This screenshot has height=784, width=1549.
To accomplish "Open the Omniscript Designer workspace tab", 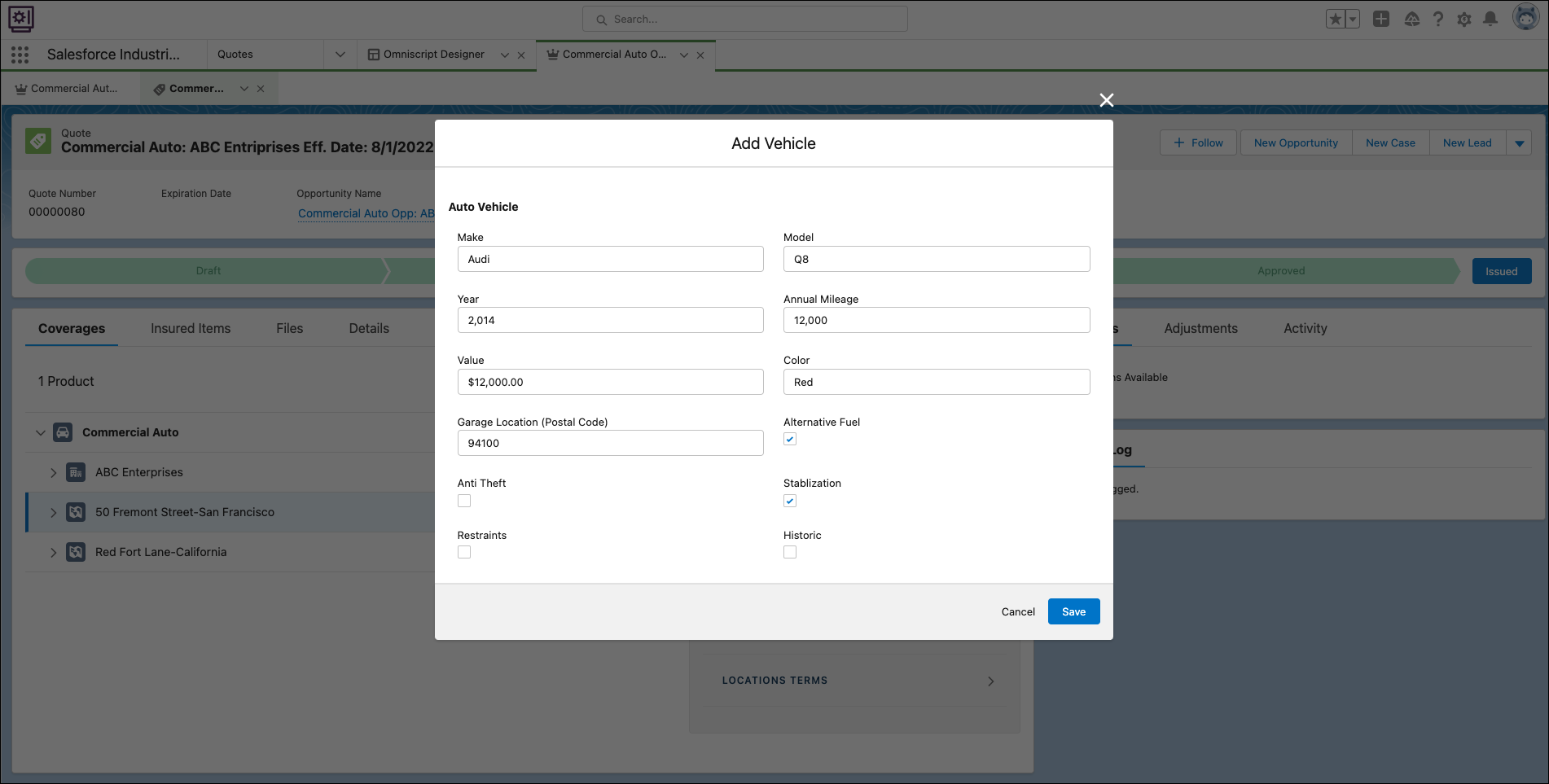I will coord(433,55).
